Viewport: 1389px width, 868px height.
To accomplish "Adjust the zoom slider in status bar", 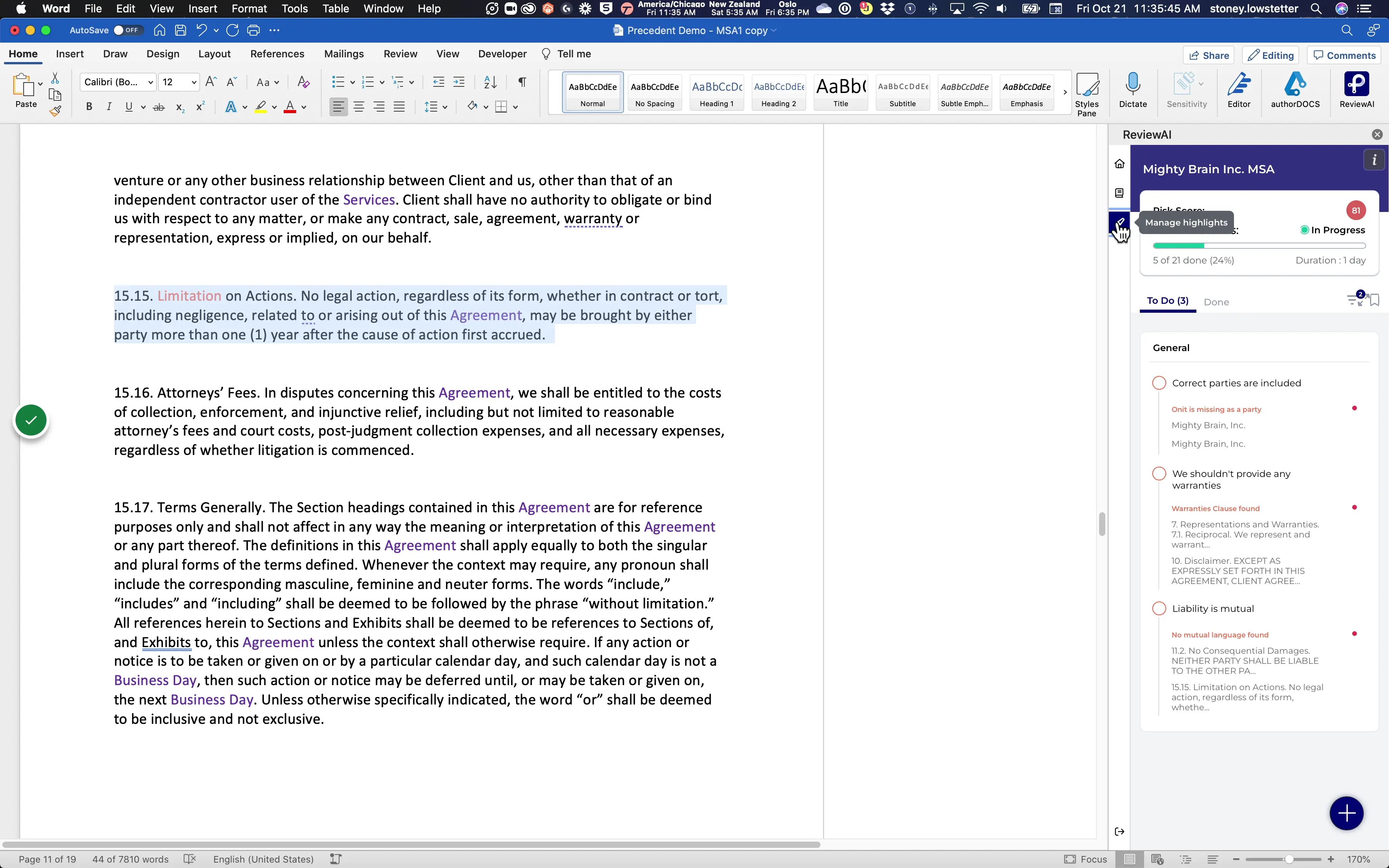I will pos(1289,859).
